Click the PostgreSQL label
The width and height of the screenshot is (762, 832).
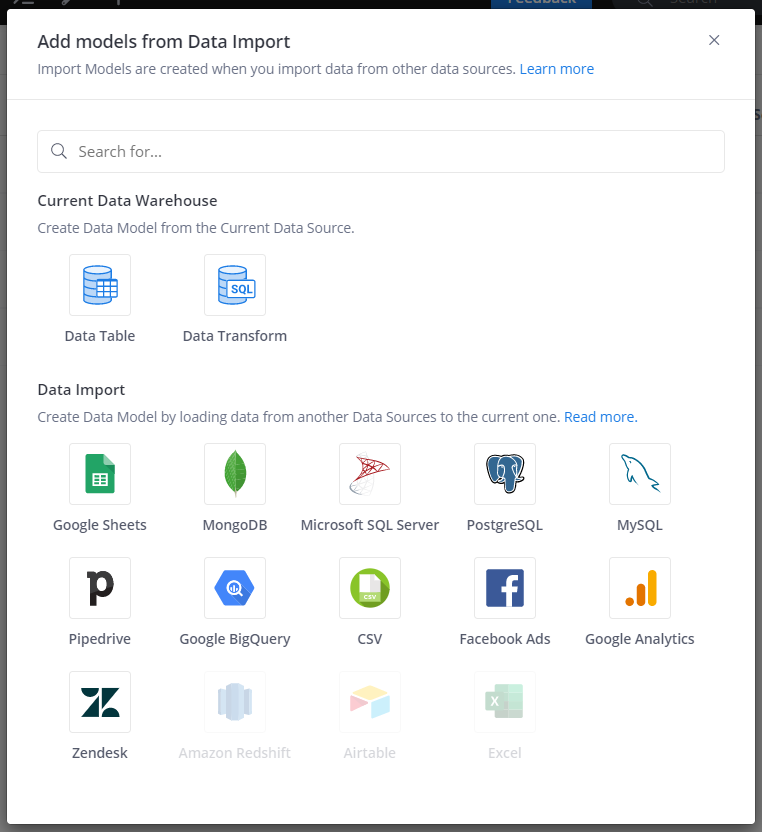click(x=505, y=525)
